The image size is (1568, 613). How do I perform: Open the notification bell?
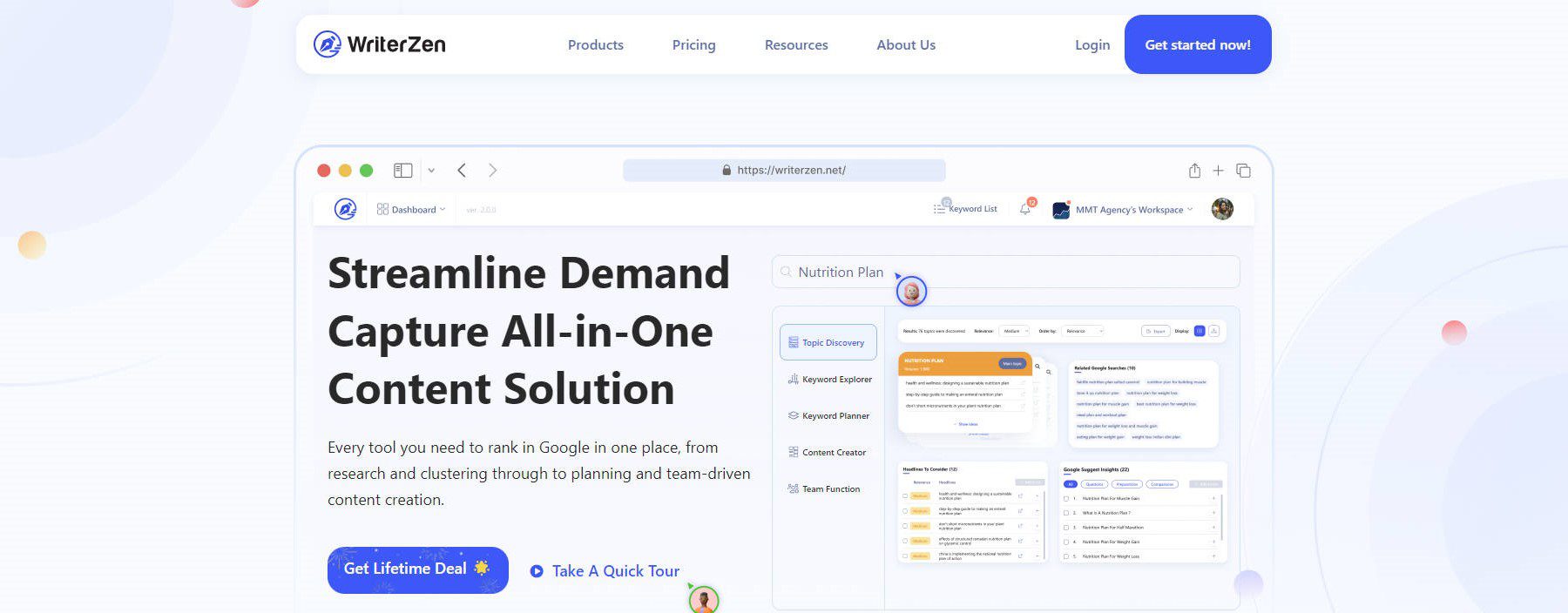(1025, 209)
